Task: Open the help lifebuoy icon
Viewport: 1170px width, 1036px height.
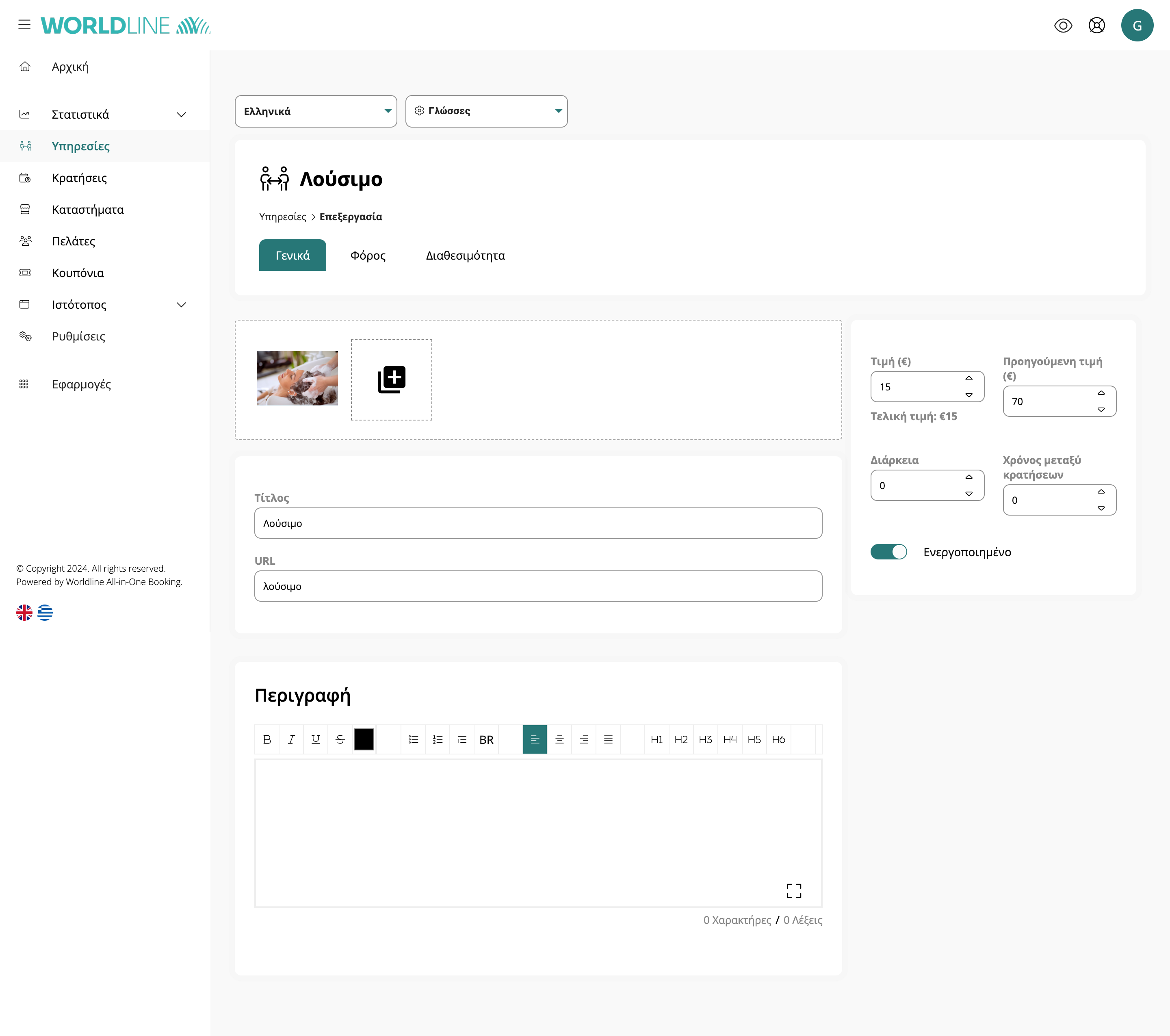Action: click(1096, 25)
